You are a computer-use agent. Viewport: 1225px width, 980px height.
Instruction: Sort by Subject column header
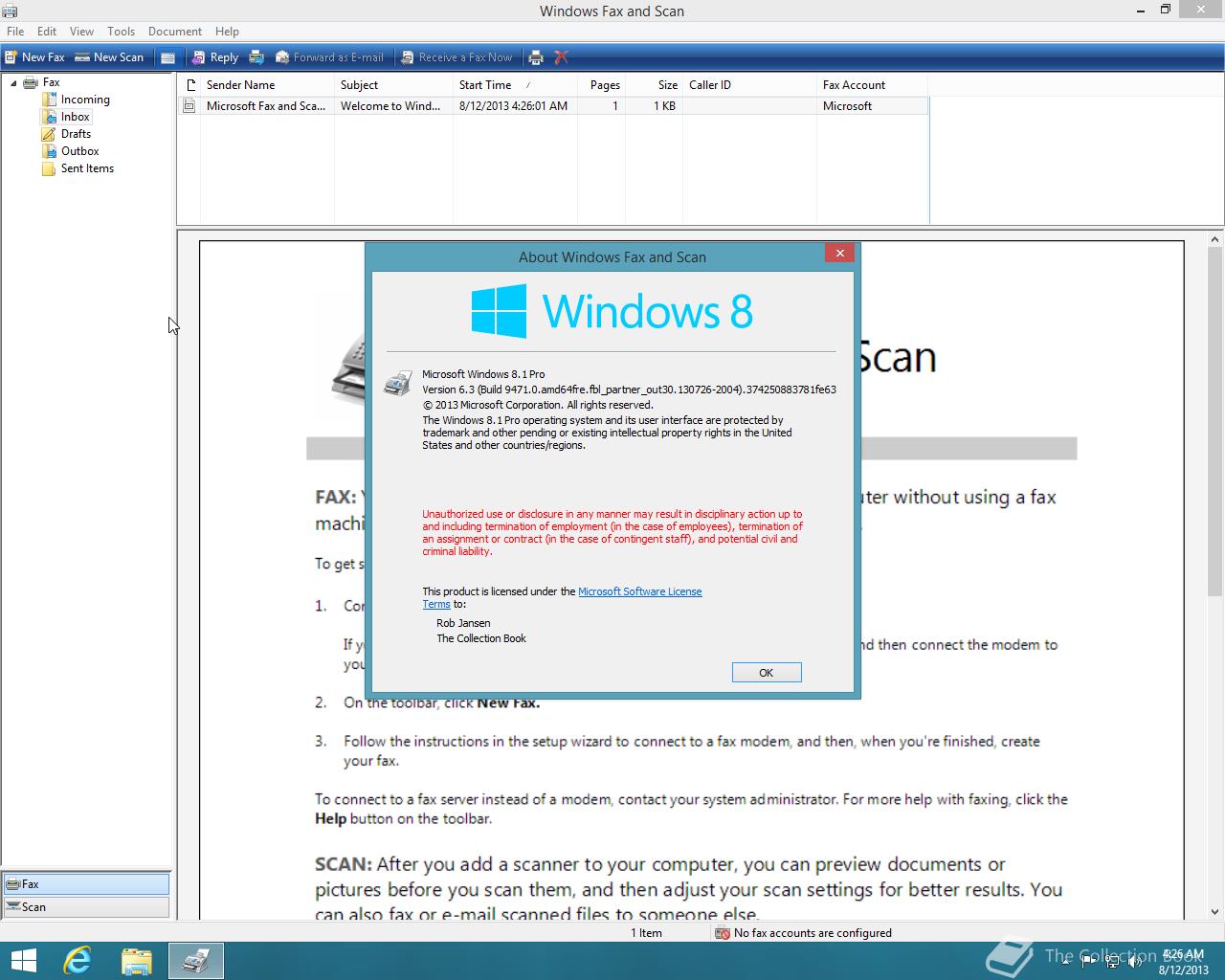393,85
